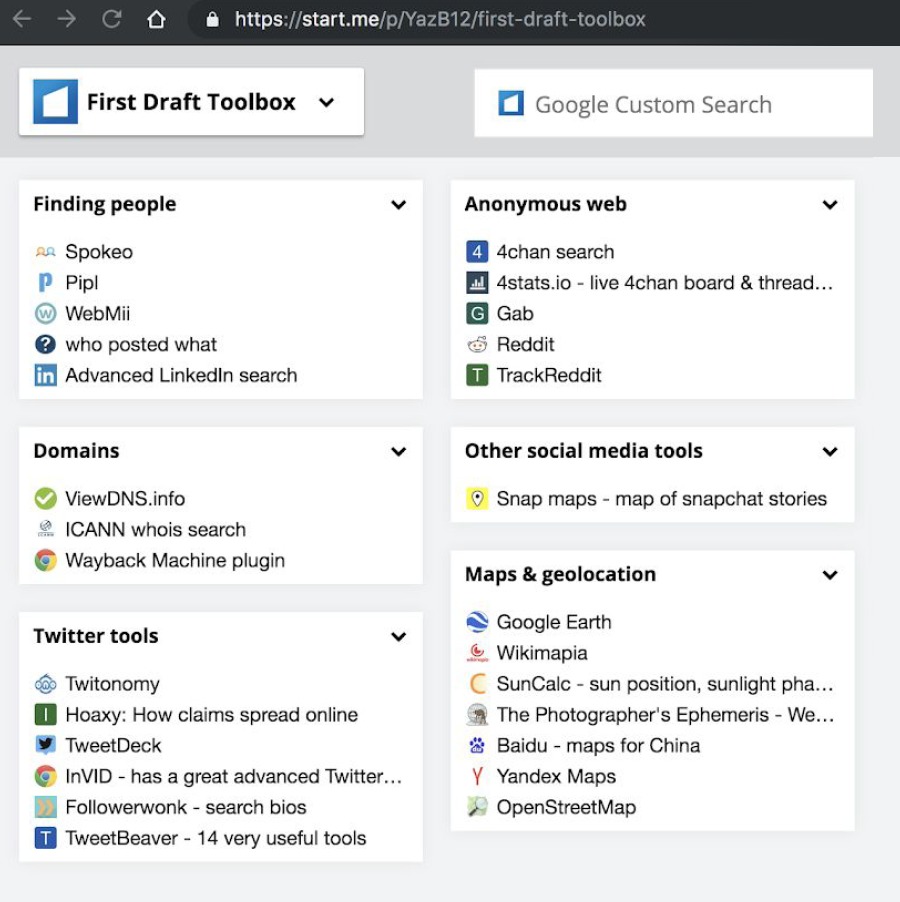
Task: Click the Baidu paw icon
Action: pyautogui.click(x=477, y=746)
